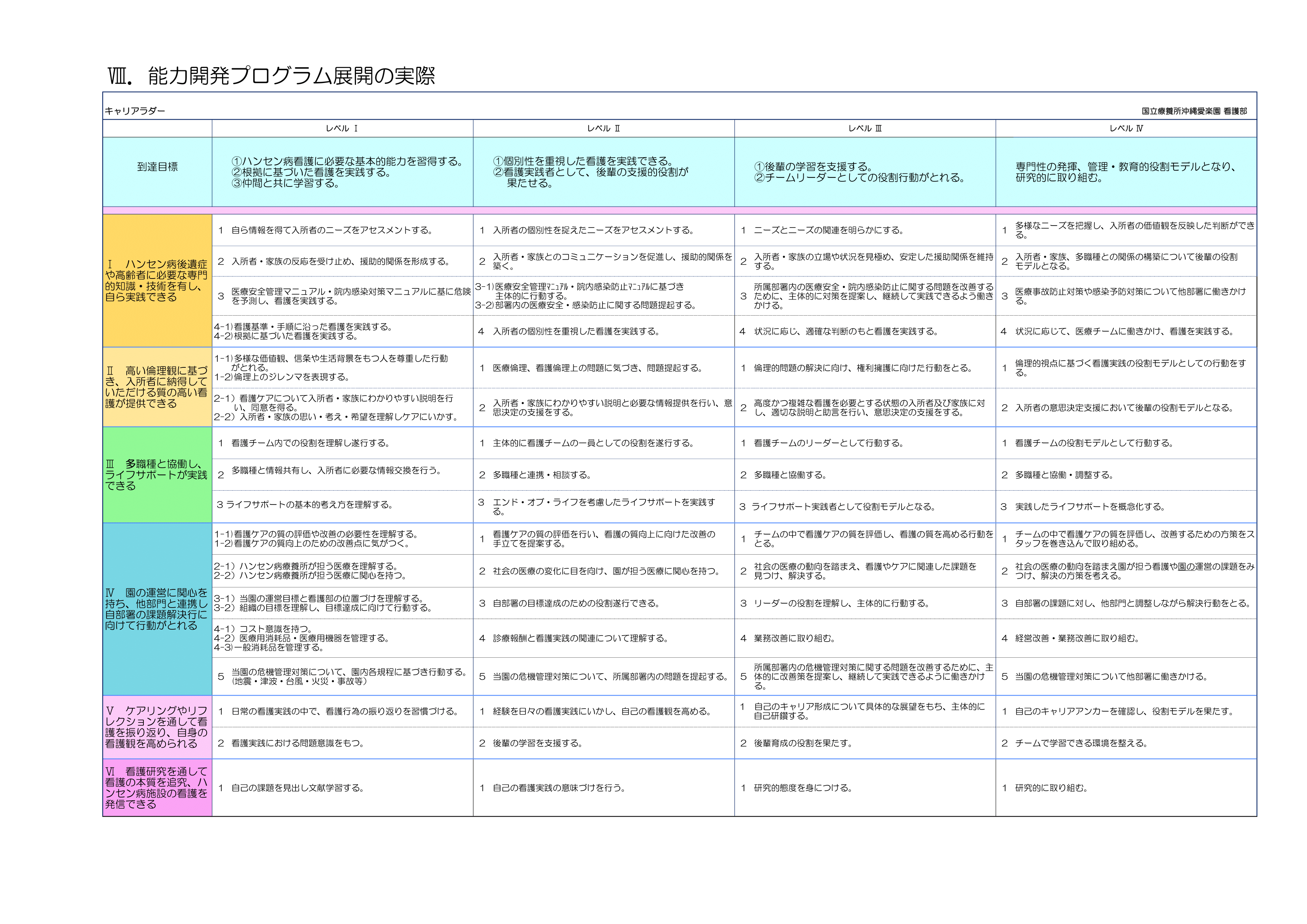Click the pink category Ⅴ ケアリング cell

pyautogui.click(x=156, y=727)
